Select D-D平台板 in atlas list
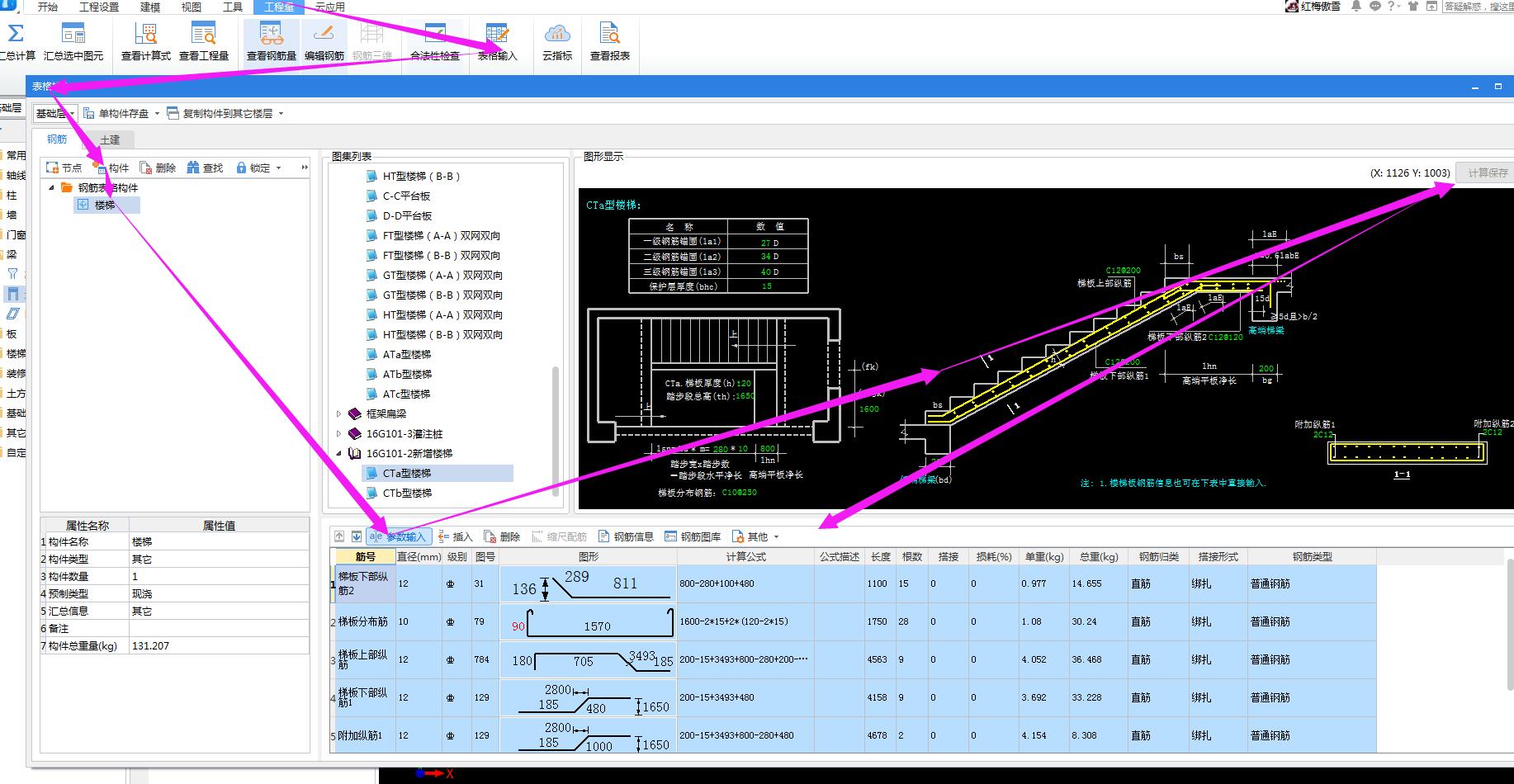The image size is (1514, 784). (x=407, y=215)
